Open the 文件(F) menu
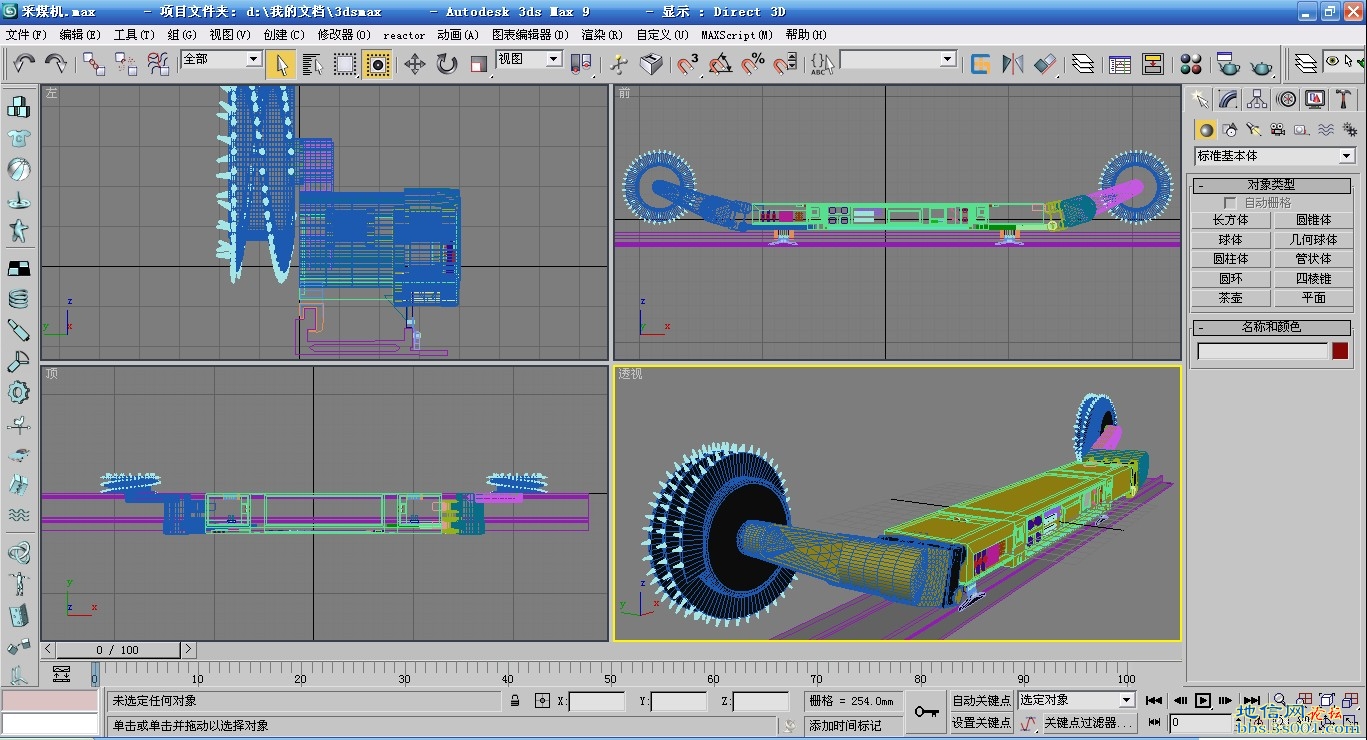Viewport: 1367px width, 740px height. coord(25,34)
